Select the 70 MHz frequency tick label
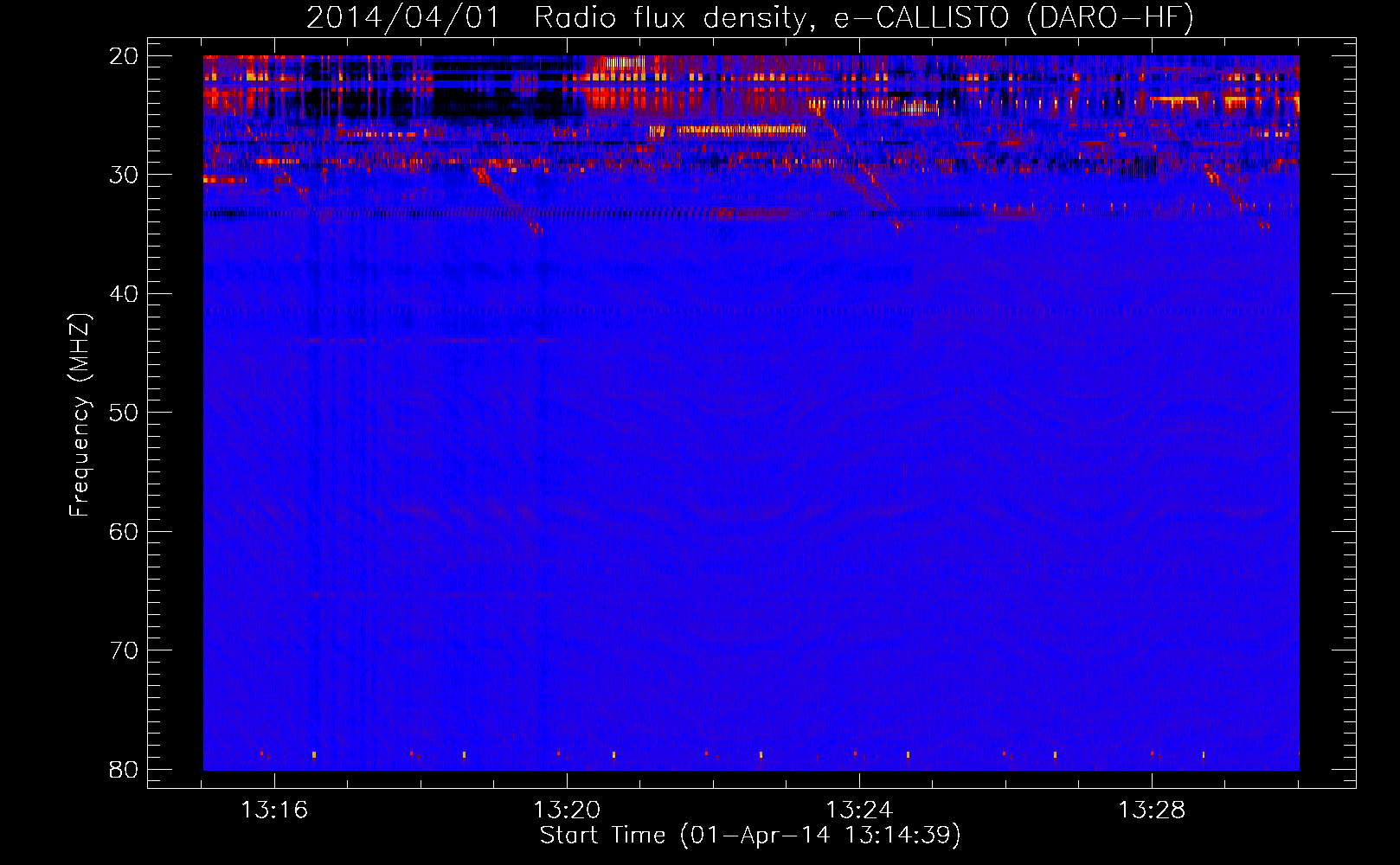The image size is (1400, 865). click(125, 650)
